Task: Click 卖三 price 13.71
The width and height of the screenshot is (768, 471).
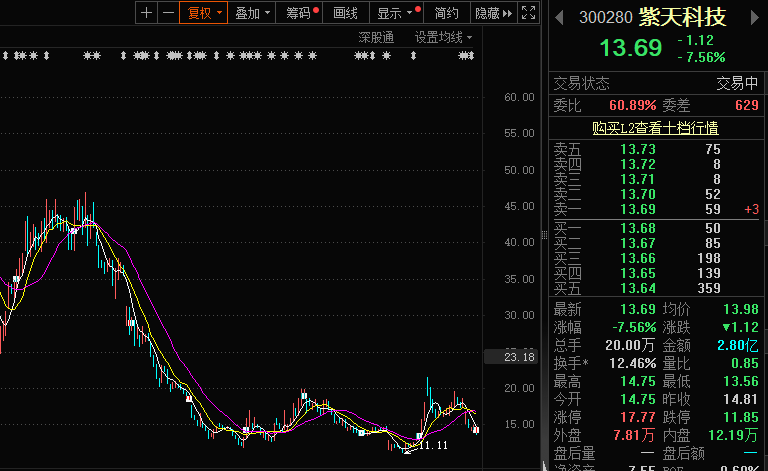Action: point(638,179)
